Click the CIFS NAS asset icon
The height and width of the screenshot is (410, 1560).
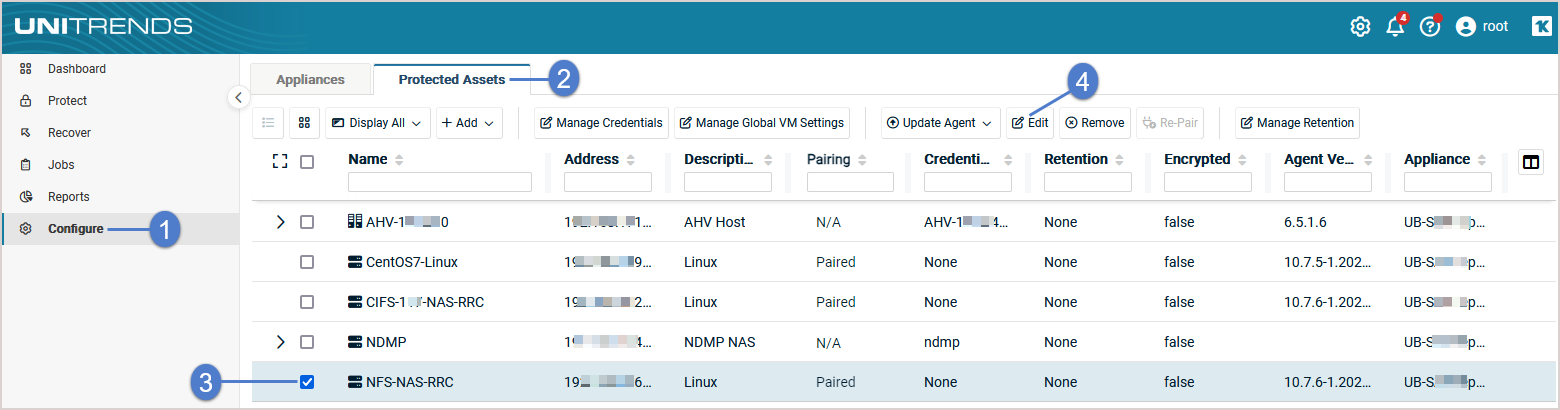pyautogui.click(x=354, y=302)
